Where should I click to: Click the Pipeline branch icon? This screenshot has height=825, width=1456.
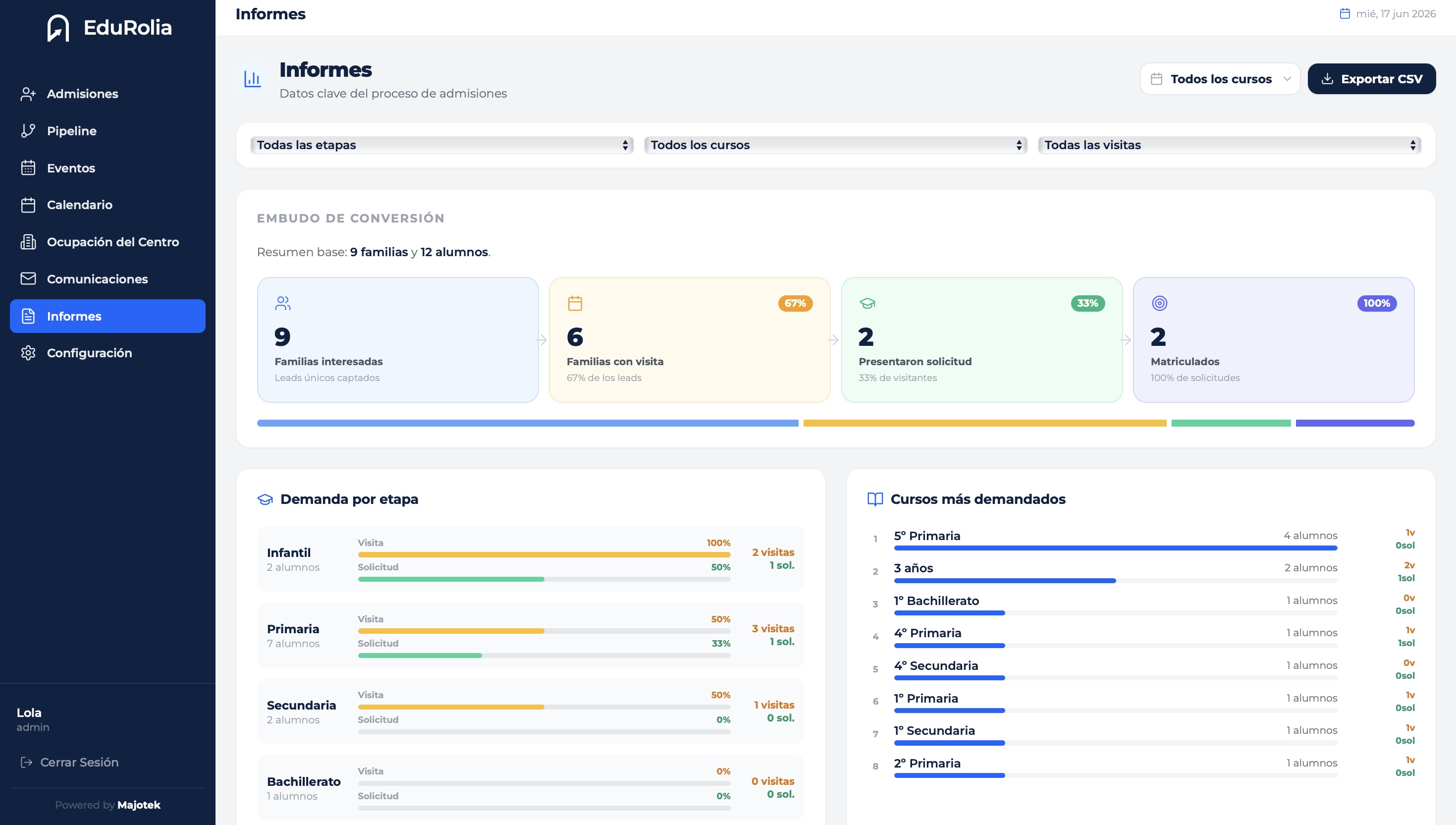pyautogui.click(x=28, y=131)
